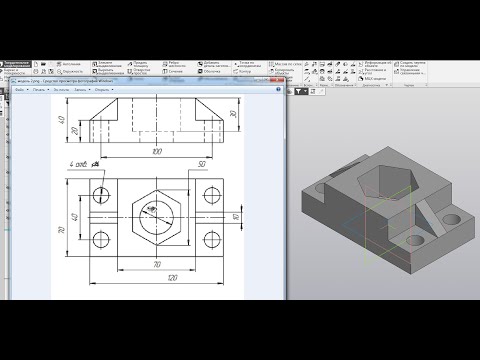Select Копировать объекты tool
The width and height of the screenshot is (480, 360).
tap(282, 71)
